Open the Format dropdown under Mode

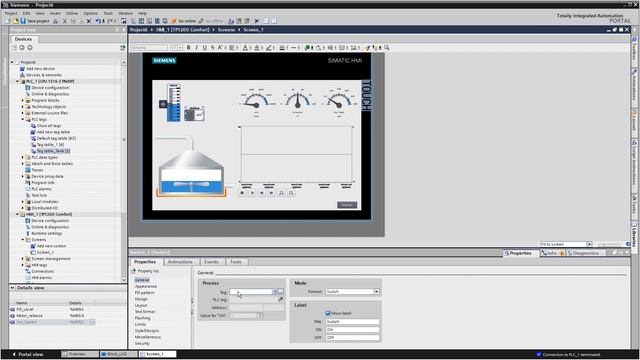pyautogui.click(x=376, y=292)
